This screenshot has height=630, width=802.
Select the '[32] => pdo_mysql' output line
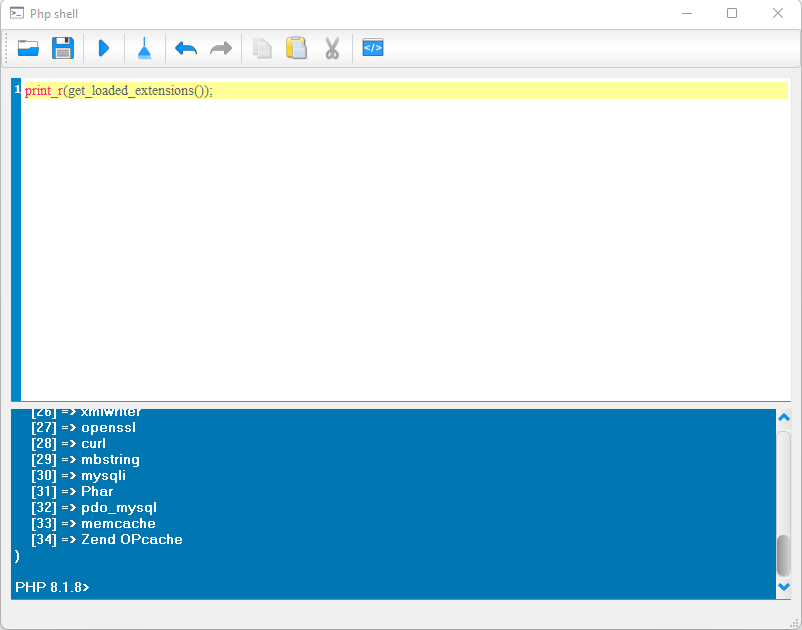coord(94,507)
